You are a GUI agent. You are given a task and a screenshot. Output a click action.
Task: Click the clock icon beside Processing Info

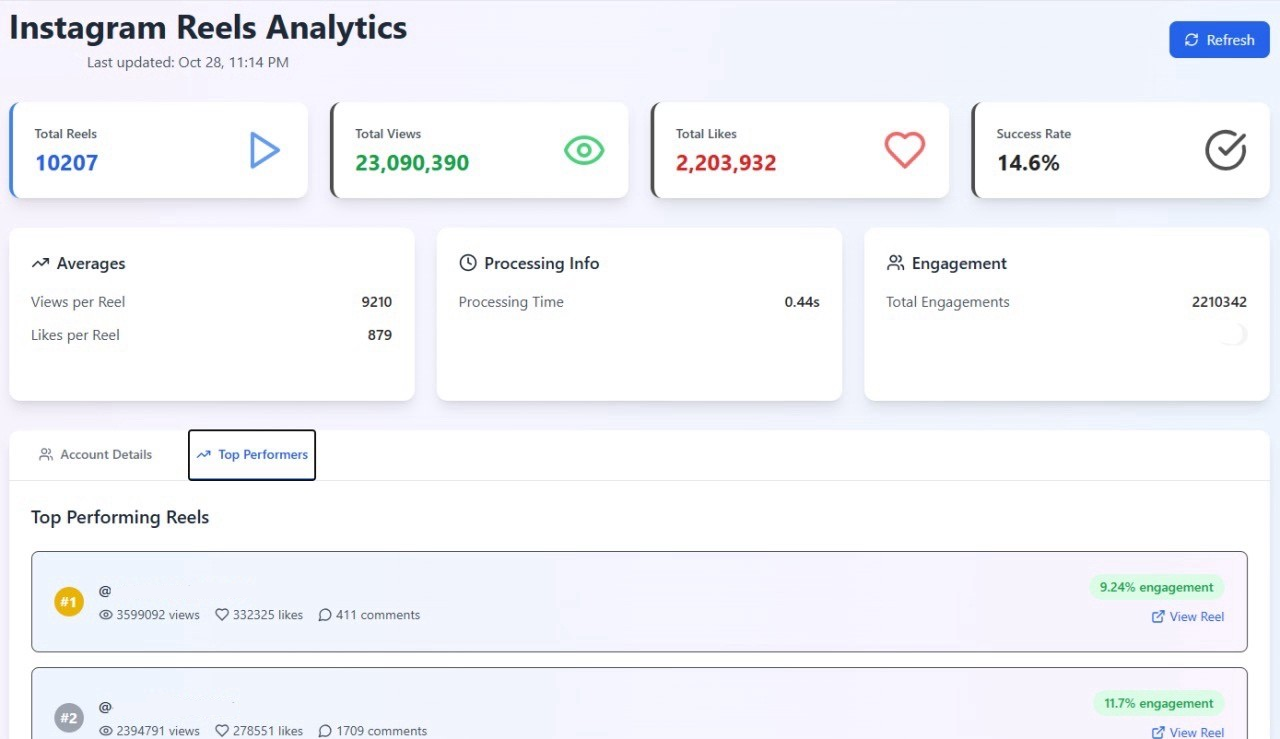coord(467,263)
